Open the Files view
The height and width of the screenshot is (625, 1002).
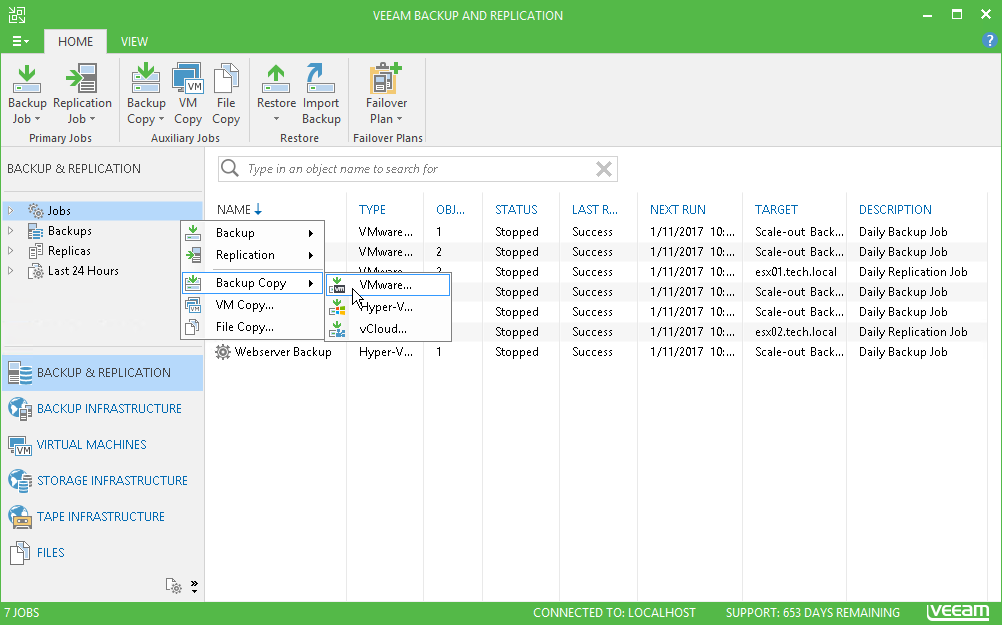tap(103, 552)
